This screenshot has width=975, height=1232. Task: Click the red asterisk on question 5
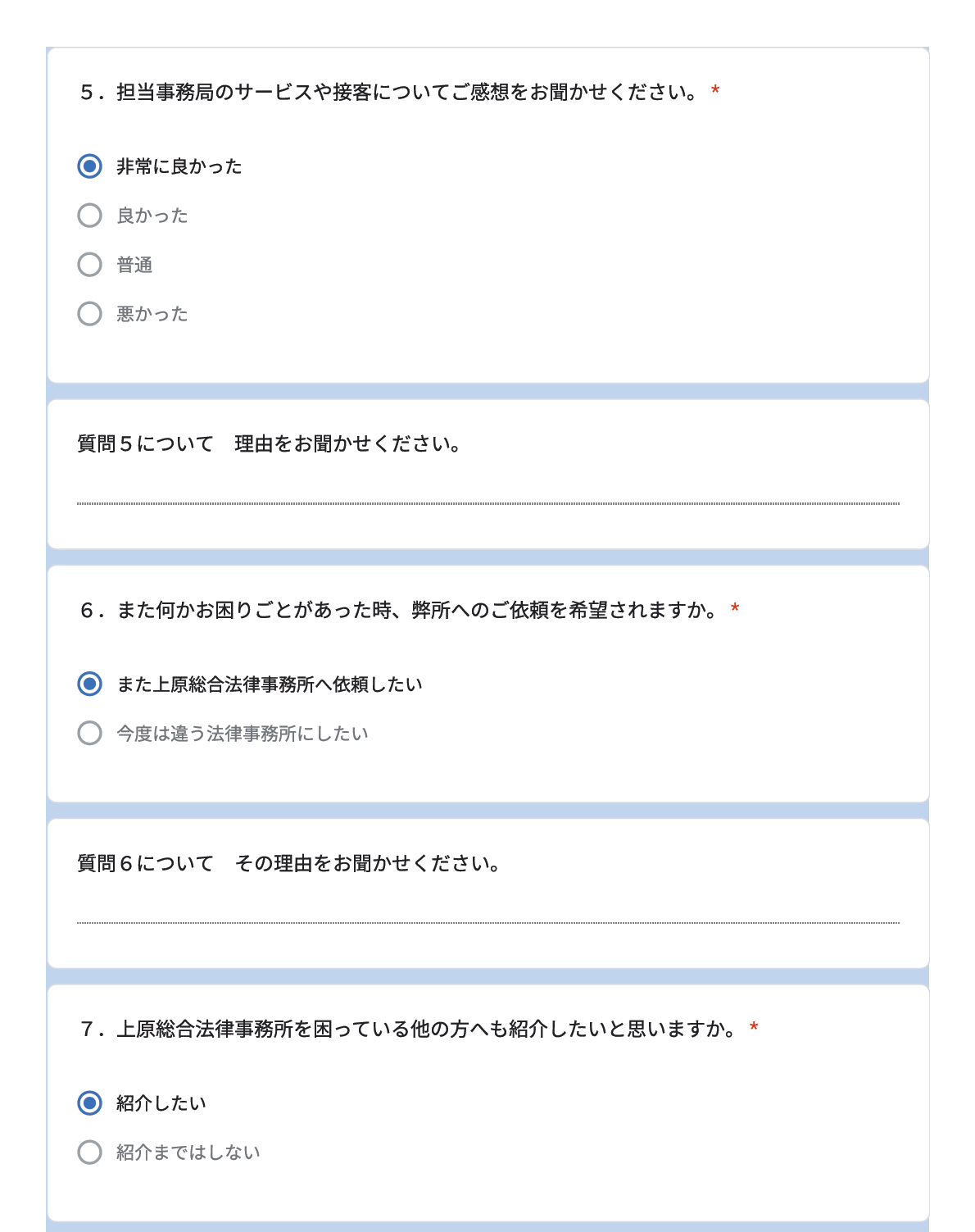pyautogui.click(x=715, y=90)
